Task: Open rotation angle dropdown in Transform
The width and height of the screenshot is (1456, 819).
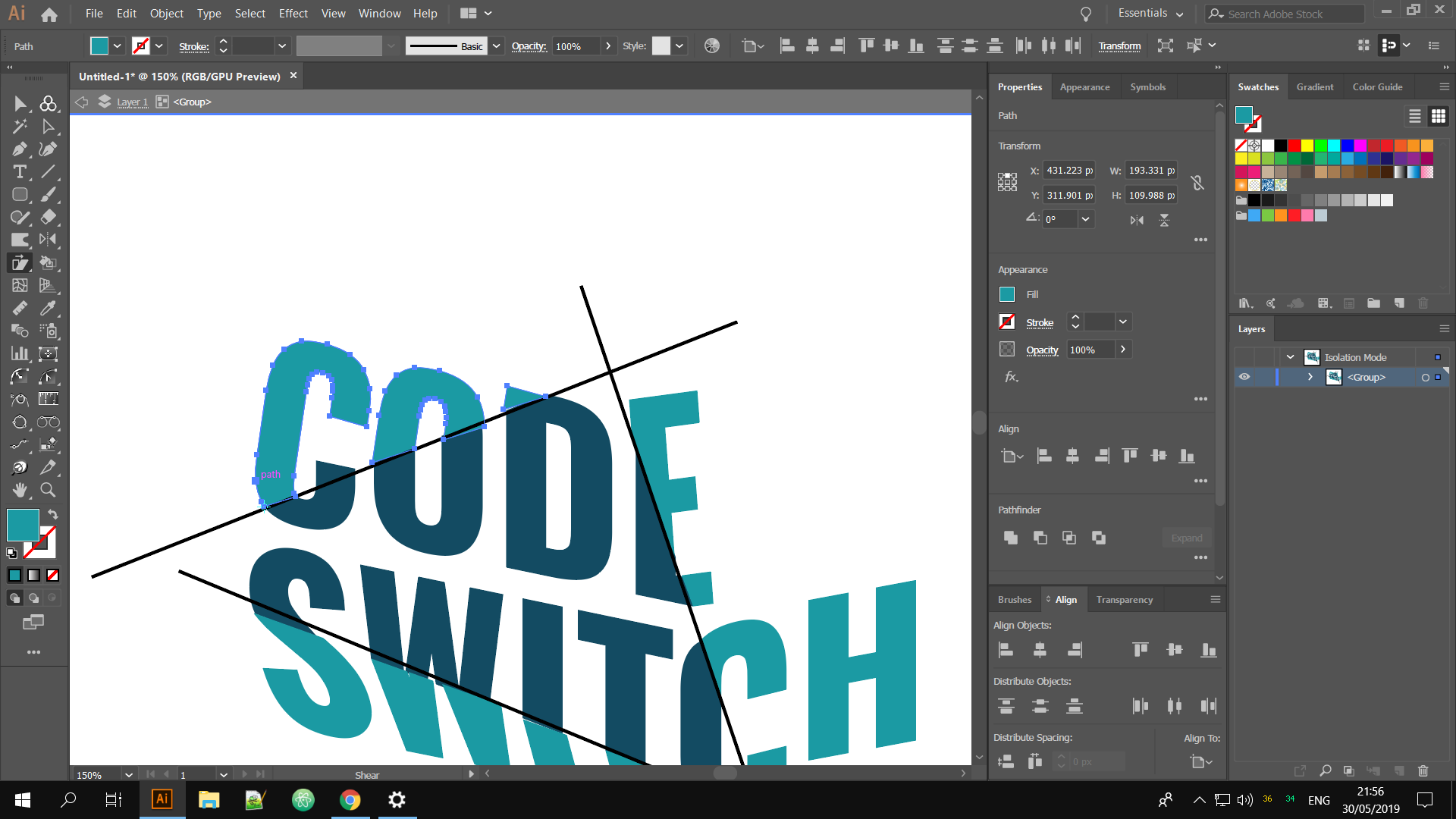Action: click(x=1086, y=219)
